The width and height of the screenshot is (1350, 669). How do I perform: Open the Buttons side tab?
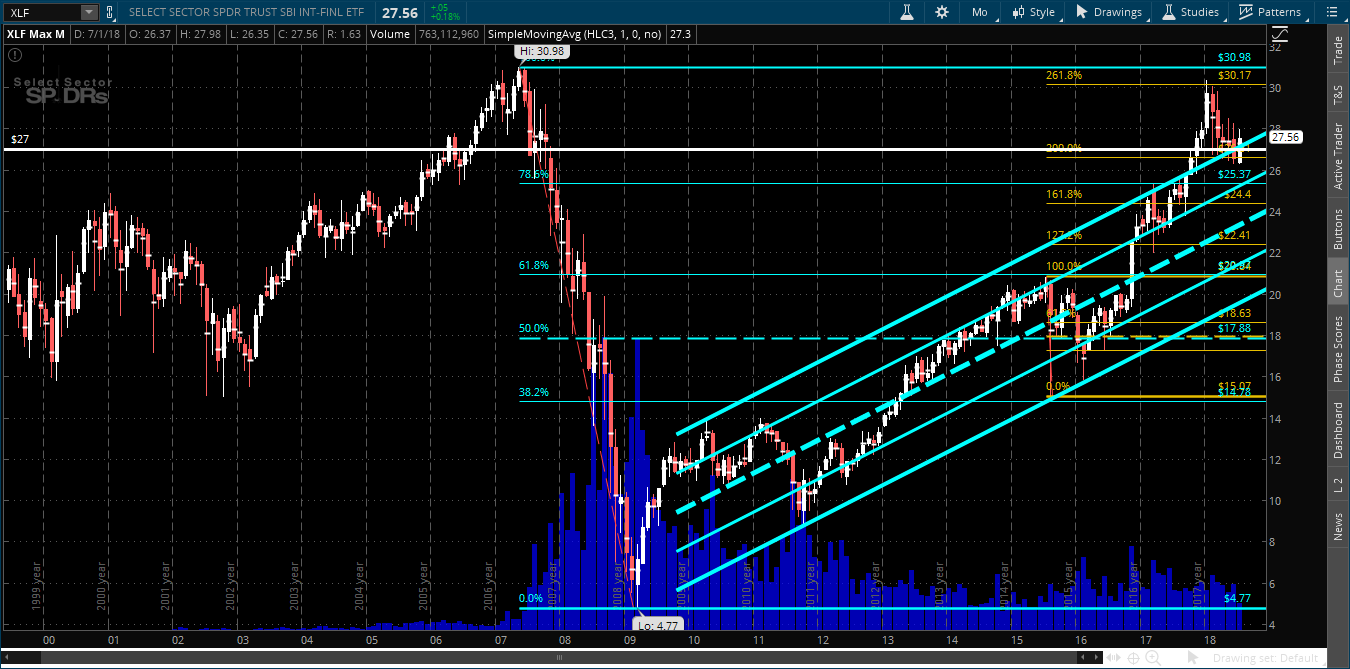pos(1338,229)
